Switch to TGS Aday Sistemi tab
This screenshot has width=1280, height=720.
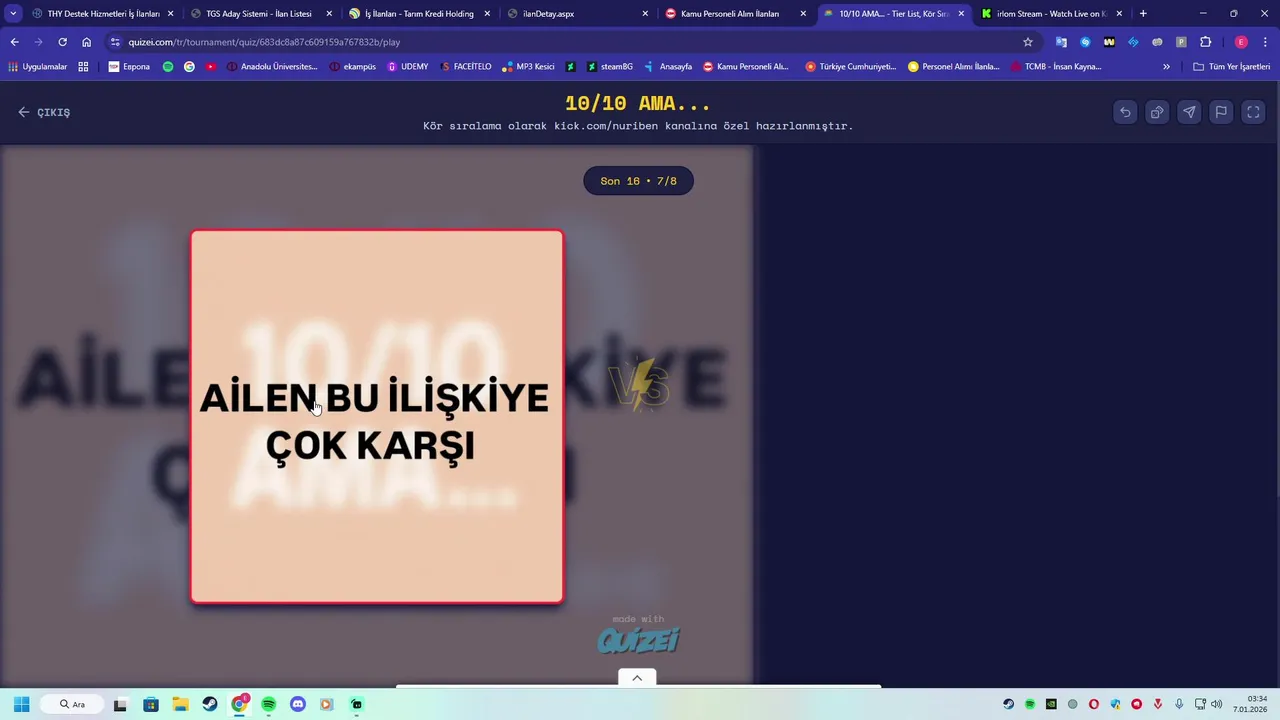[x=259, y=14]
